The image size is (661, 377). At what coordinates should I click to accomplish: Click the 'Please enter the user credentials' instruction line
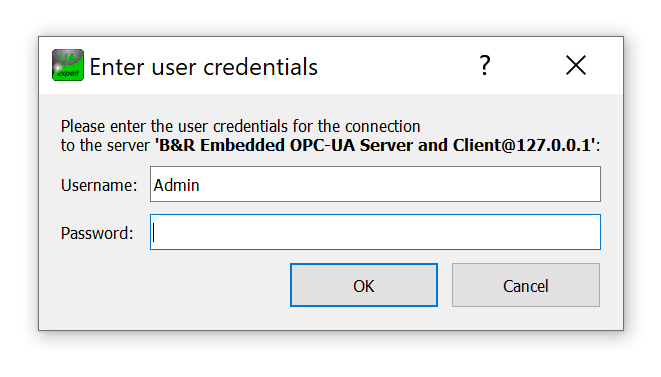pyautogui.click(x=241, y=126)
